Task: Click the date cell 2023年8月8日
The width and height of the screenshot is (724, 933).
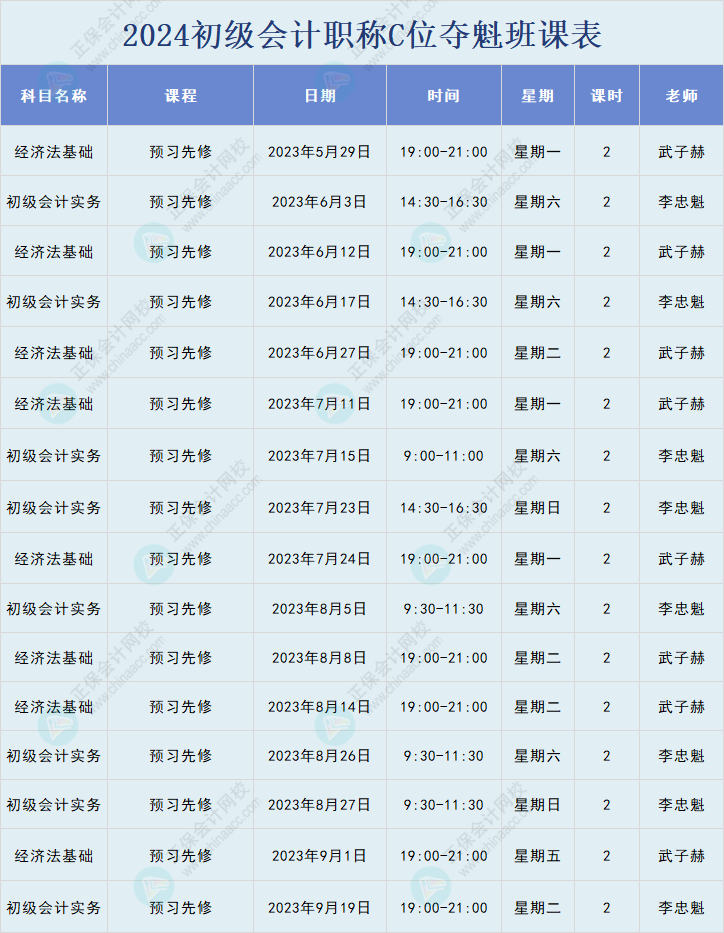Action: coord(319,658)
